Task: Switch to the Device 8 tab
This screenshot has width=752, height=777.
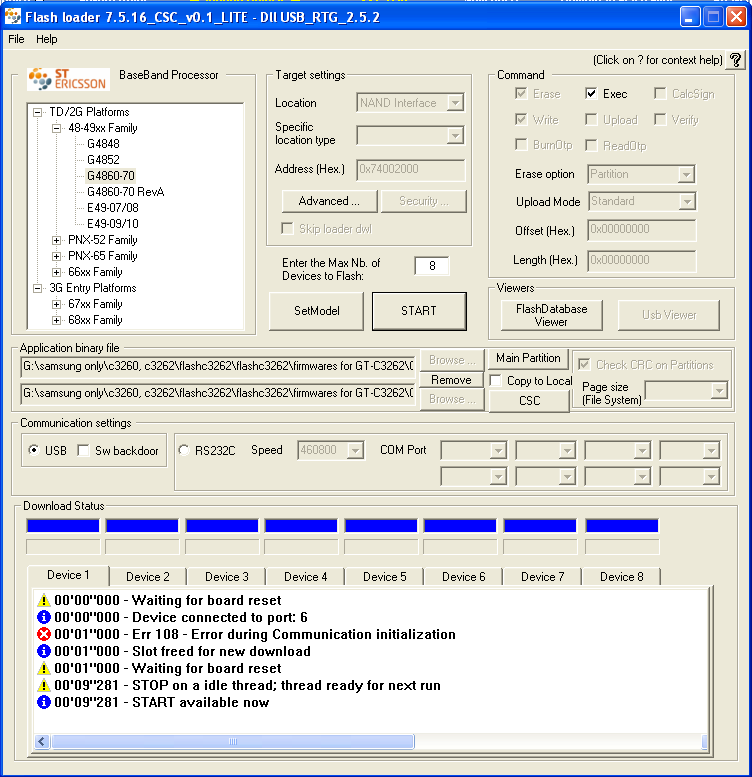Action: [621, 577]
